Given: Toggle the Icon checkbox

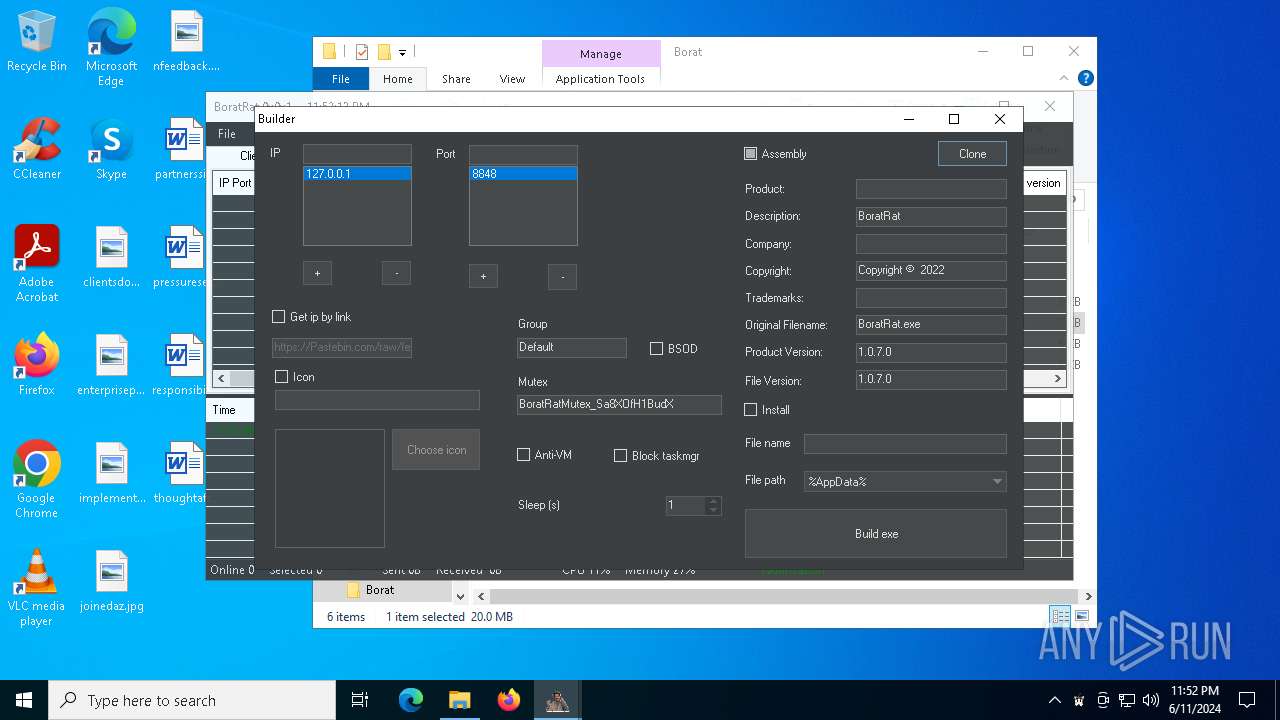Looking at the screenshot, I should click(x=282, y=377).
